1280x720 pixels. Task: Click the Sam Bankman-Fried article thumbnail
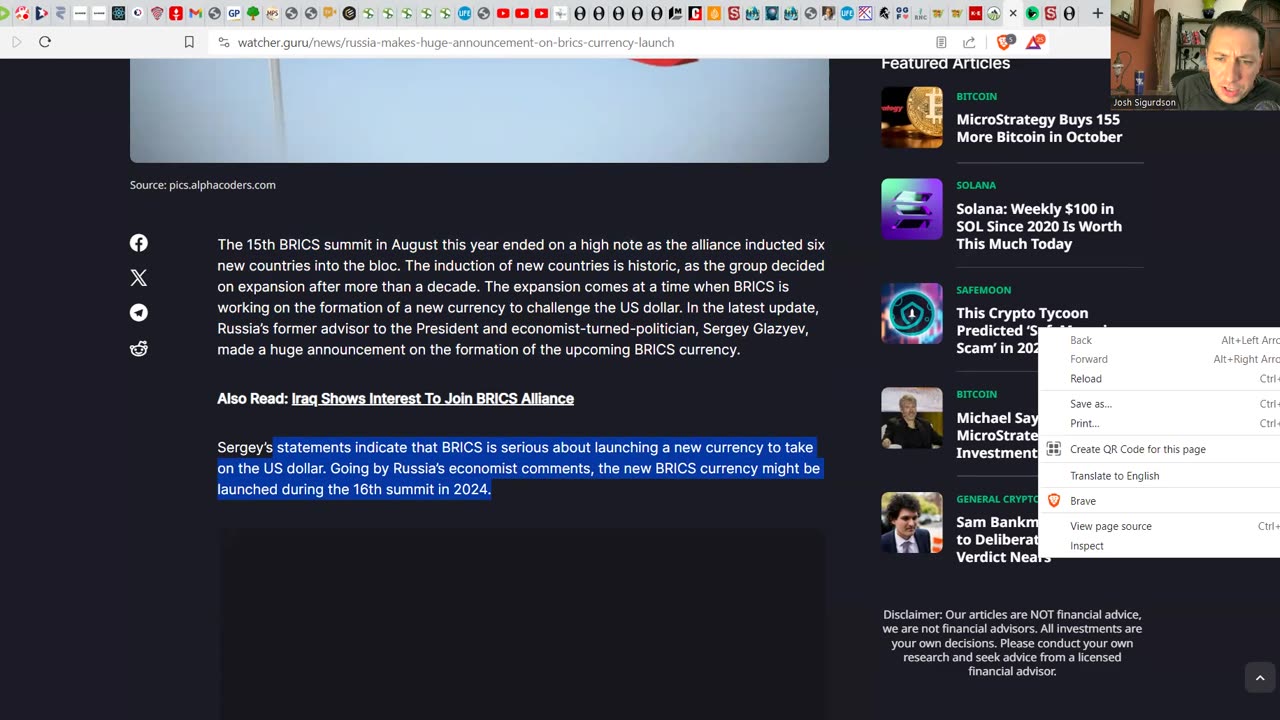[911, 523]
